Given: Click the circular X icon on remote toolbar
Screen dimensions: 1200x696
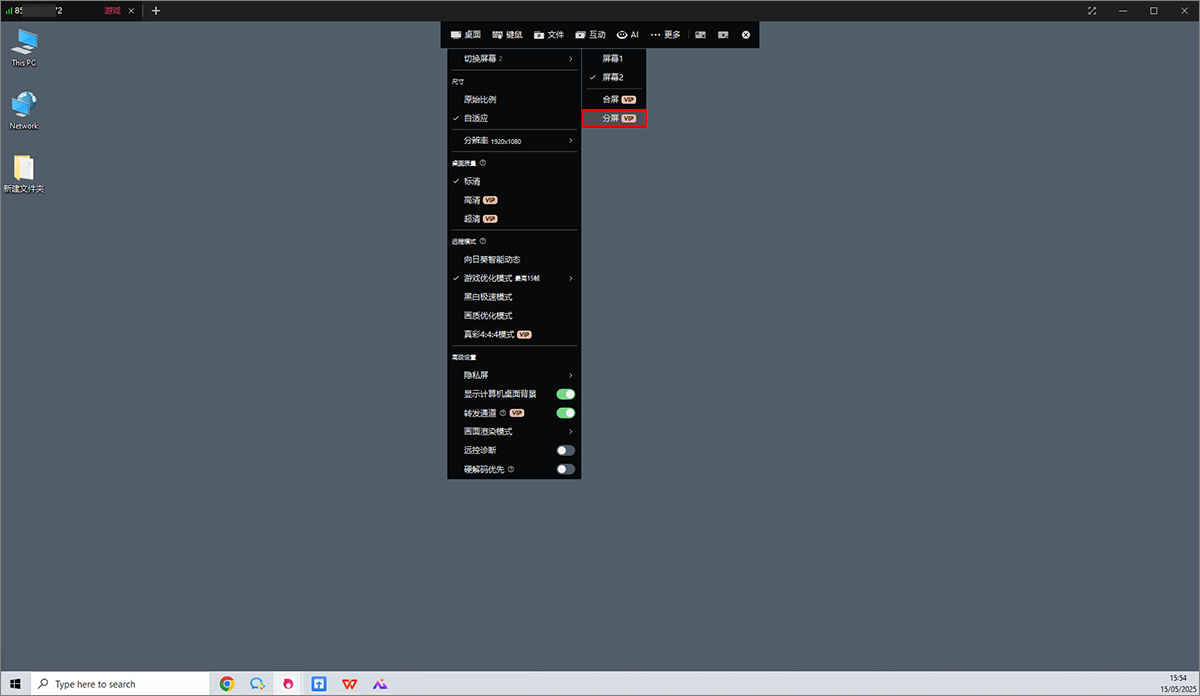Looking at the screenshot, I should tap(746, 35).
